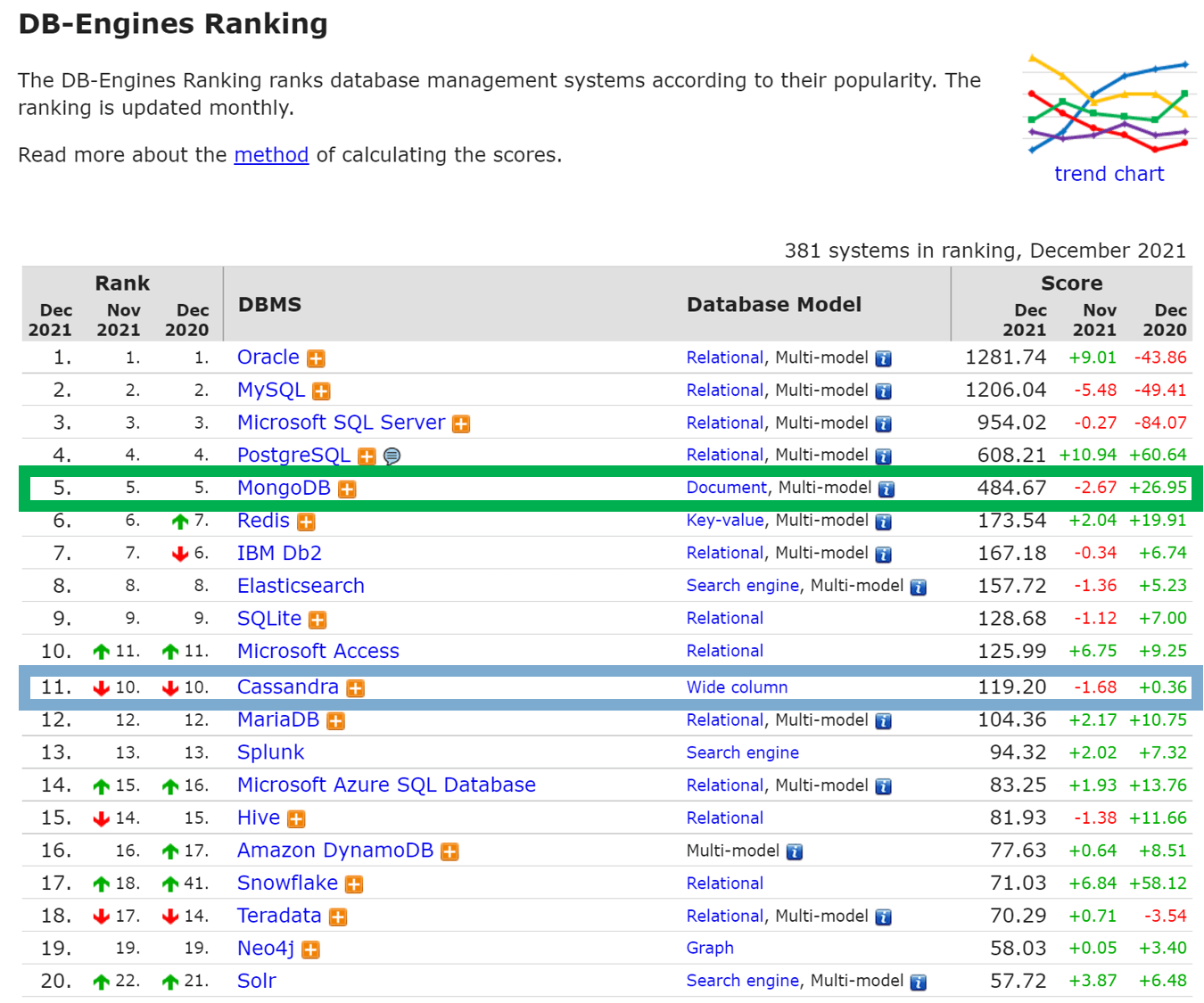The height and width of the screenshot is (1003, 1204).
Task: Open Splunk's Search engine category link
Action: pos(742,753)
